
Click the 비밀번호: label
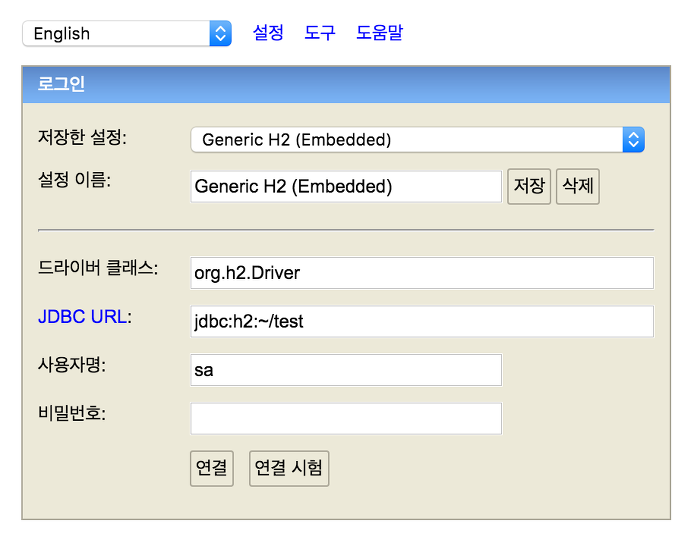pos(72,413)
